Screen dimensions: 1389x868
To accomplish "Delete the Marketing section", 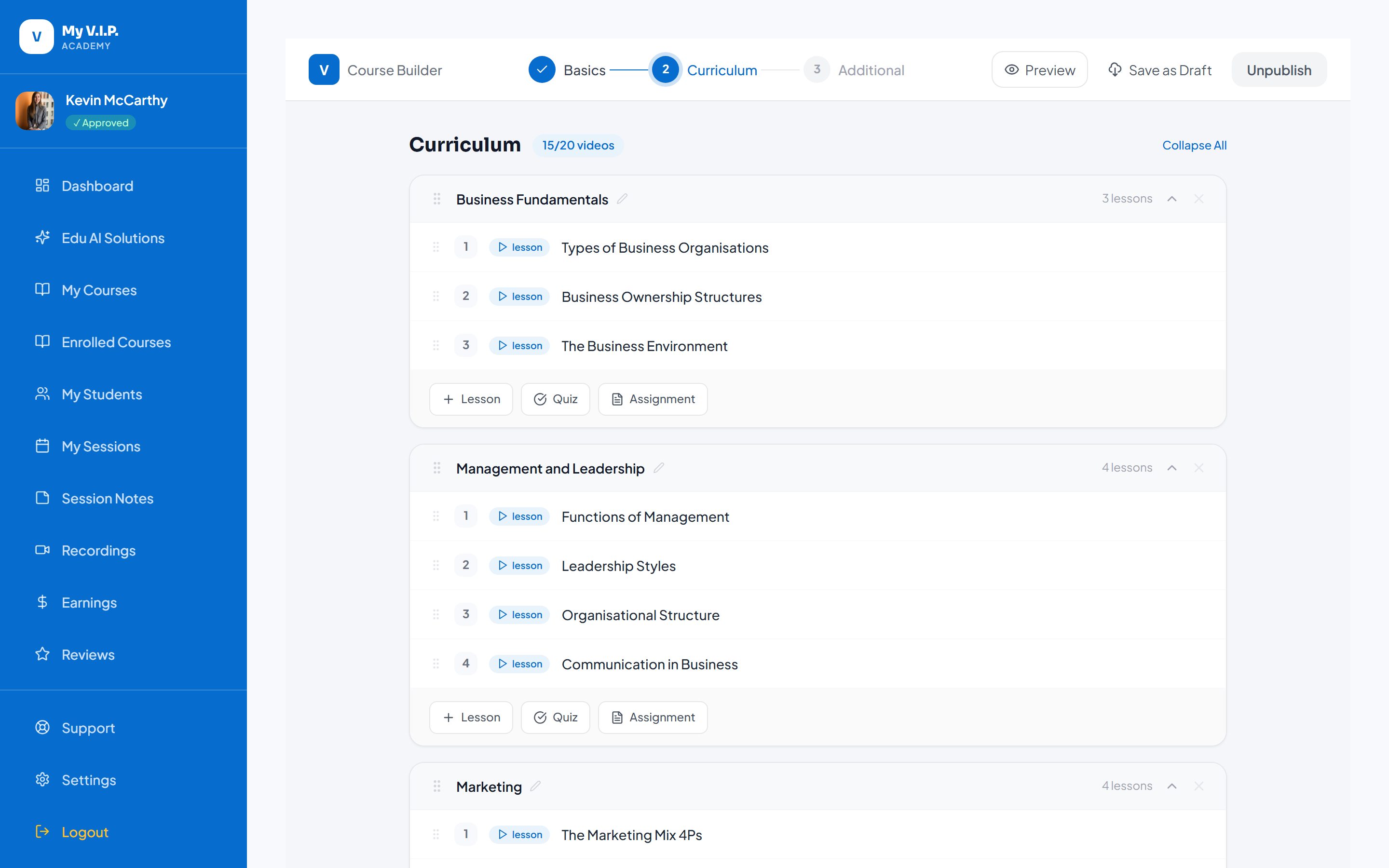I will click(1199, 786).
